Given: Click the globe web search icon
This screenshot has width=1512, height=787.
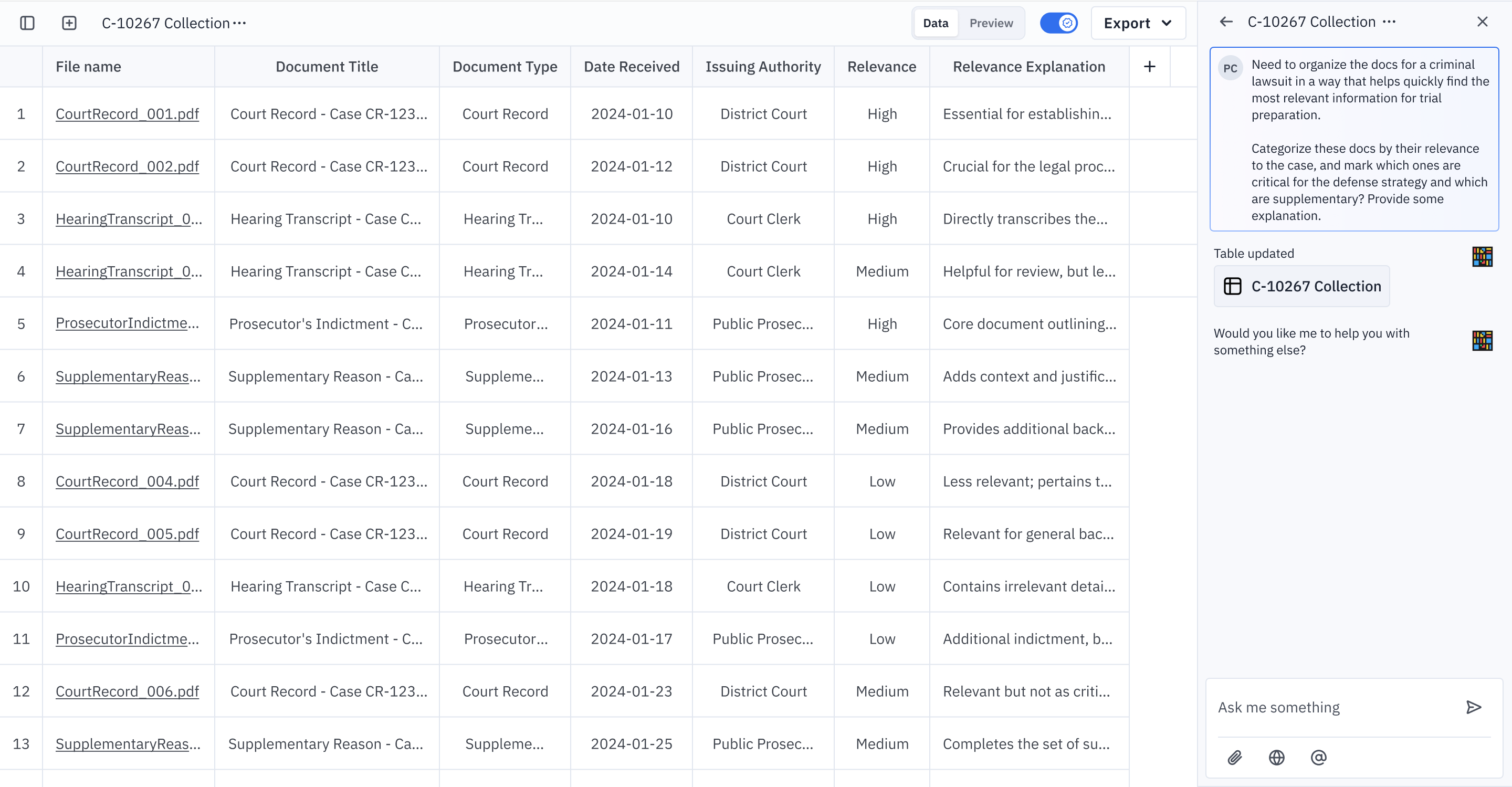Looking at the screenshot, I should tap(1276, 757).
